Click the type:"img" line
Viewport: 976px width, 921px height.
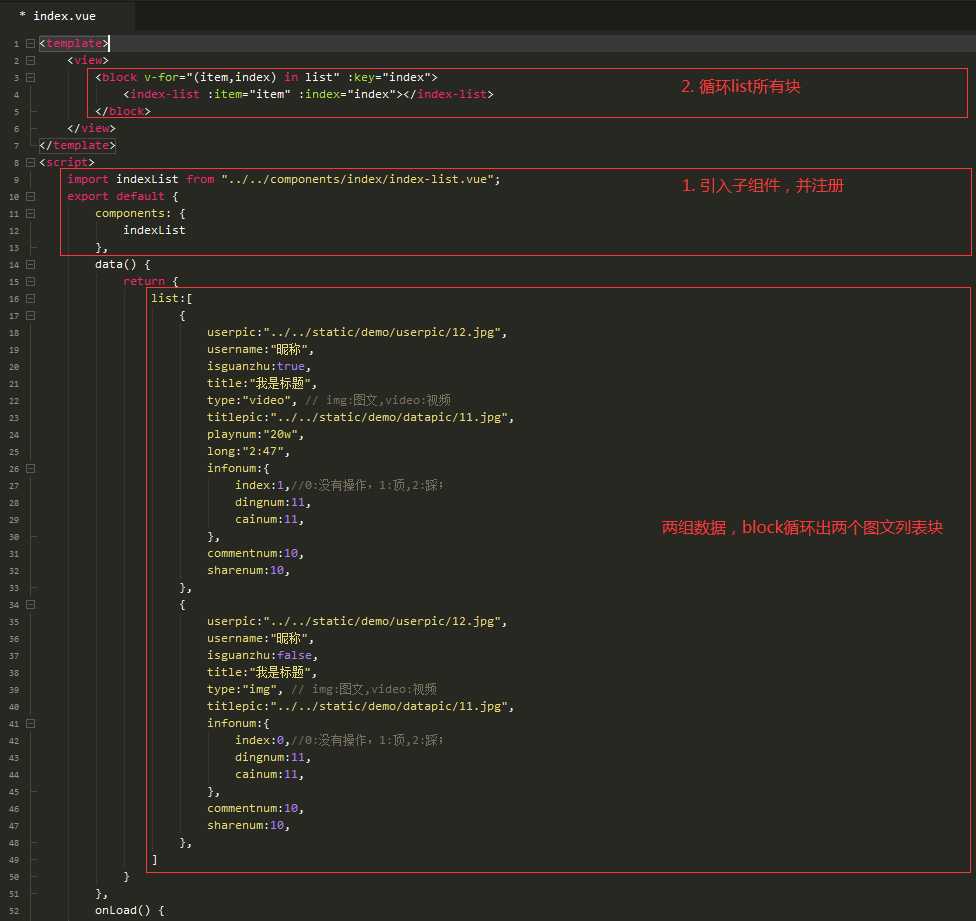pyautogui.click(x=245, y=690)
